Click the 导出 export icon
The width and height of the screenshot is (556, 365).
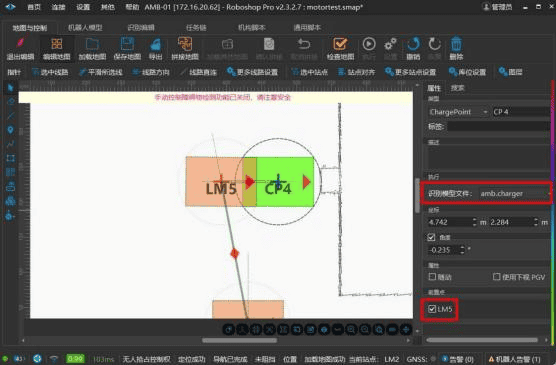point(155,45)
